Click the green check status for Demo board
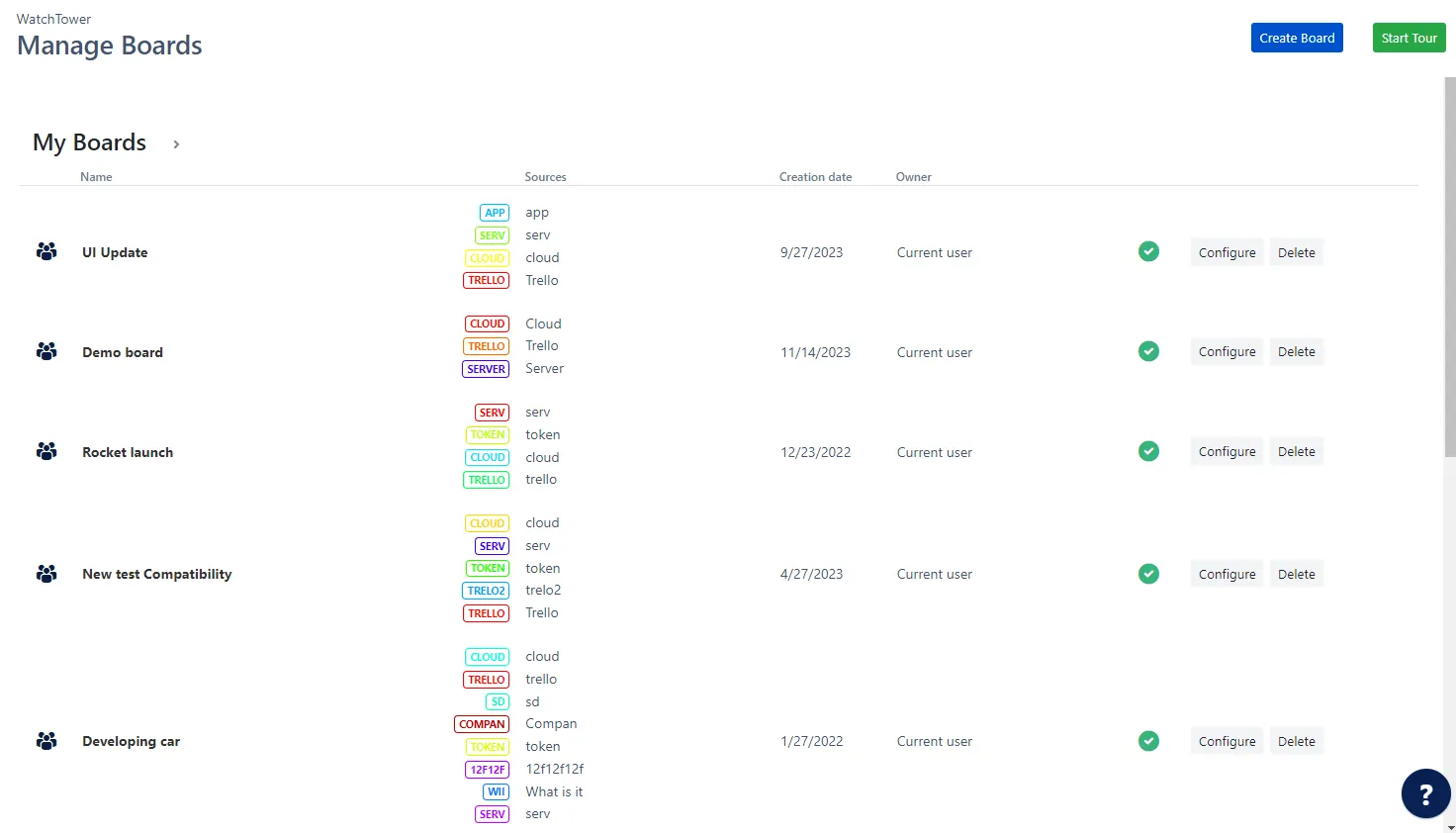This screenshot has height=833, width=1456. 1148,351
